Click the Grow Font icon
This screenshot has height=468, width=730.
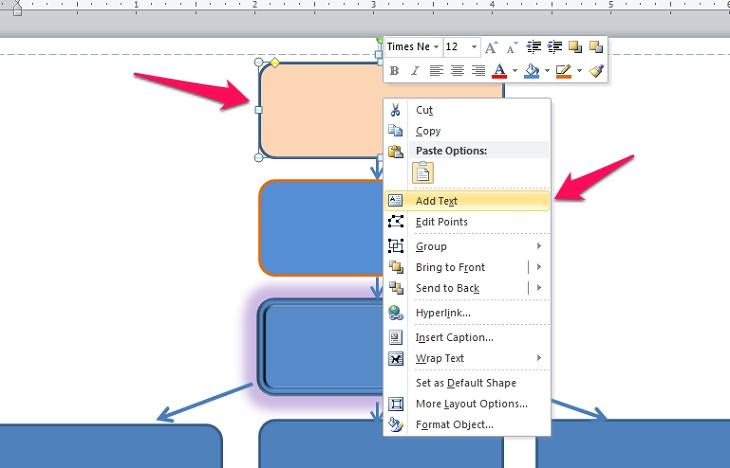(491, 47)
